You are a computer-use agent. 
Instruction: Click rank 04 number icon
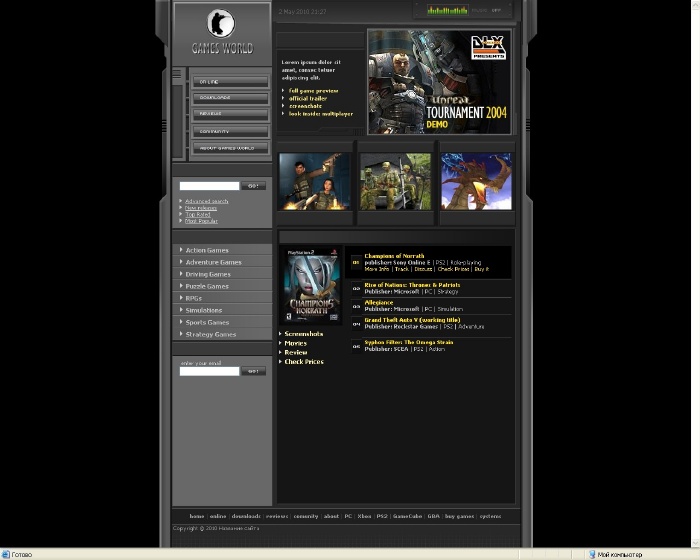356,324
